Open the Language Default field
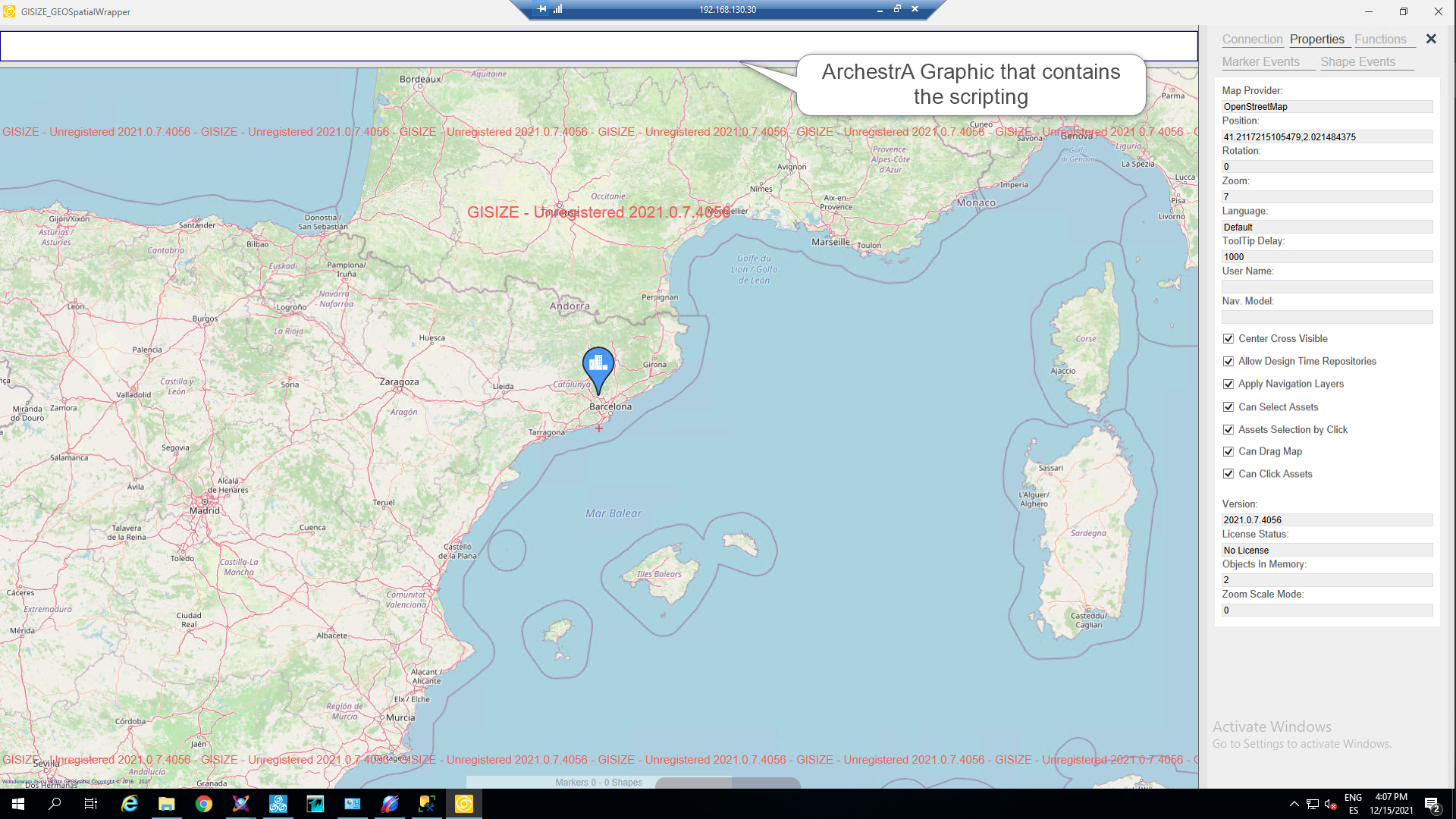The width and height of the screenshot is (1456, 819). 1326,227
